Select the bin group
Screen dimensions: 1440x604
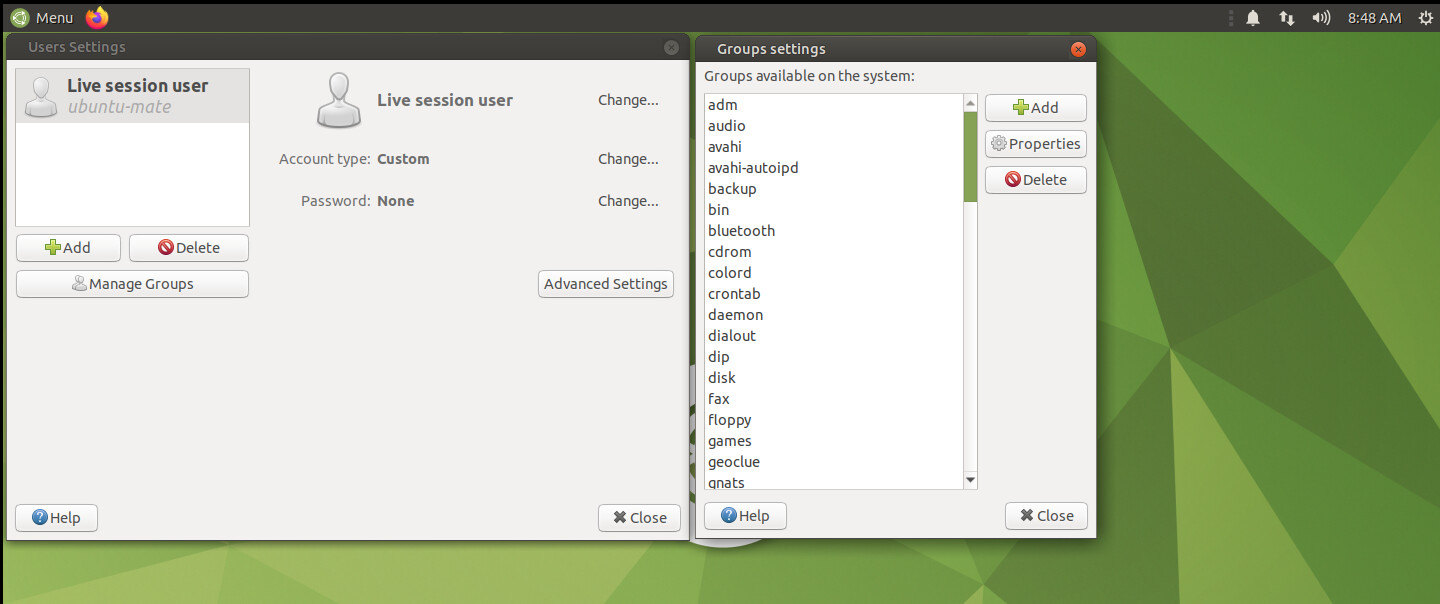[834, 210]
